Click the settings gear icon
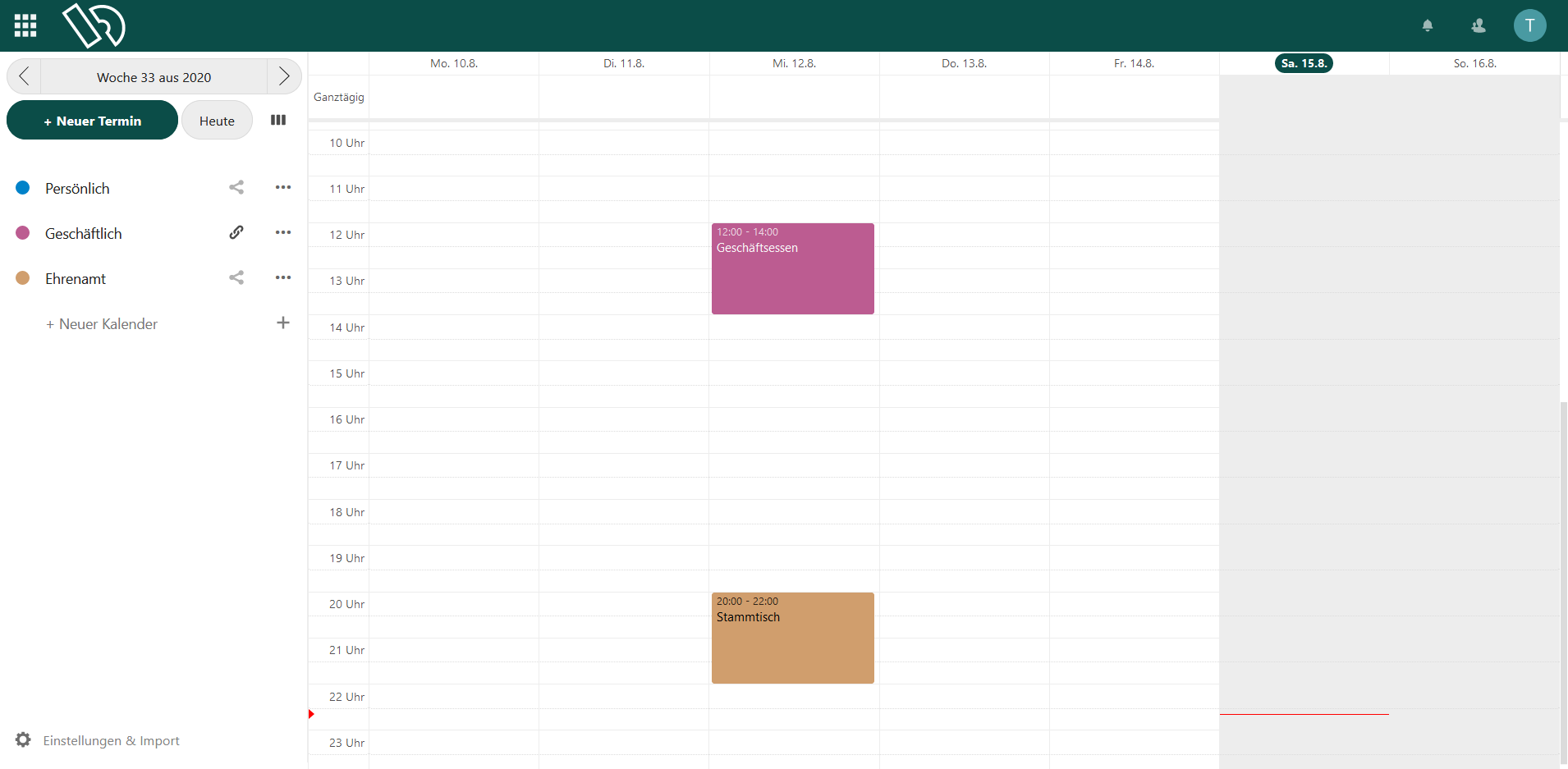This screenshot has width=1568, height=769. point(23,739)
